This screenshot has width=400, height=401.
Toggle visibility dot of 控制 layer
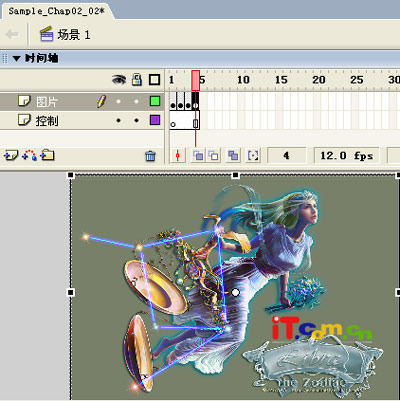pos(118,120)
